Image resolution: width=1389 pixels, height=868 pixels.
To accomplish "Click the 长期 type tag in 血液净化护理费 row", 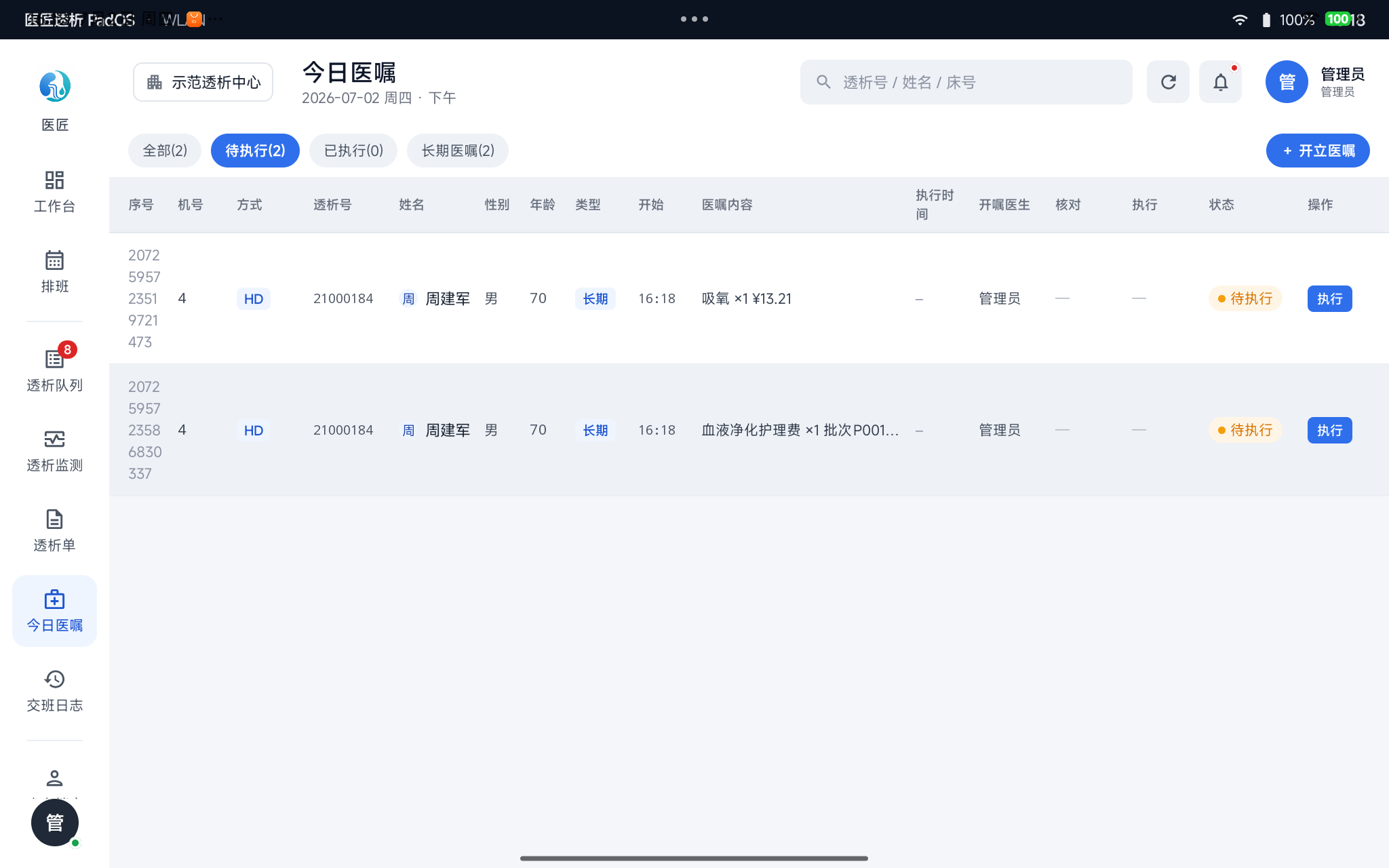I will (595, 431).
